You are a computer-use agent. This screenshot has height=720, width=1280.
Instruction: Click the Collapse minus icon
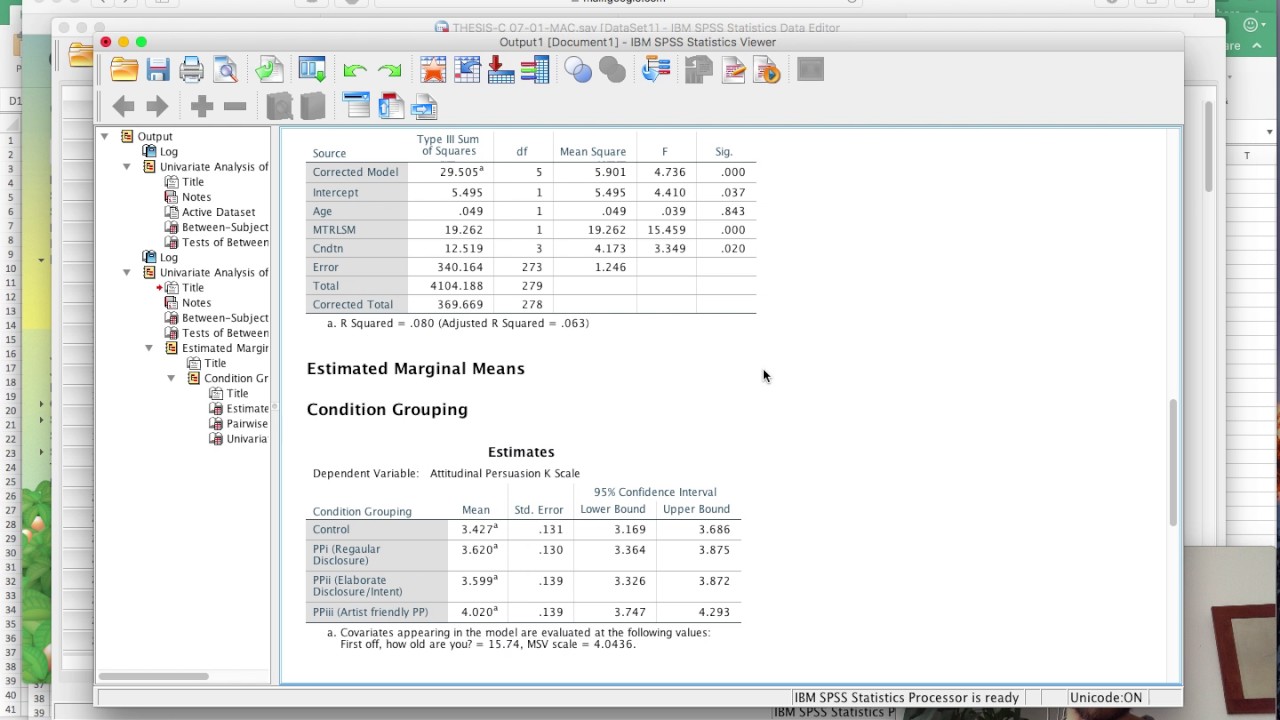(235, 106)
